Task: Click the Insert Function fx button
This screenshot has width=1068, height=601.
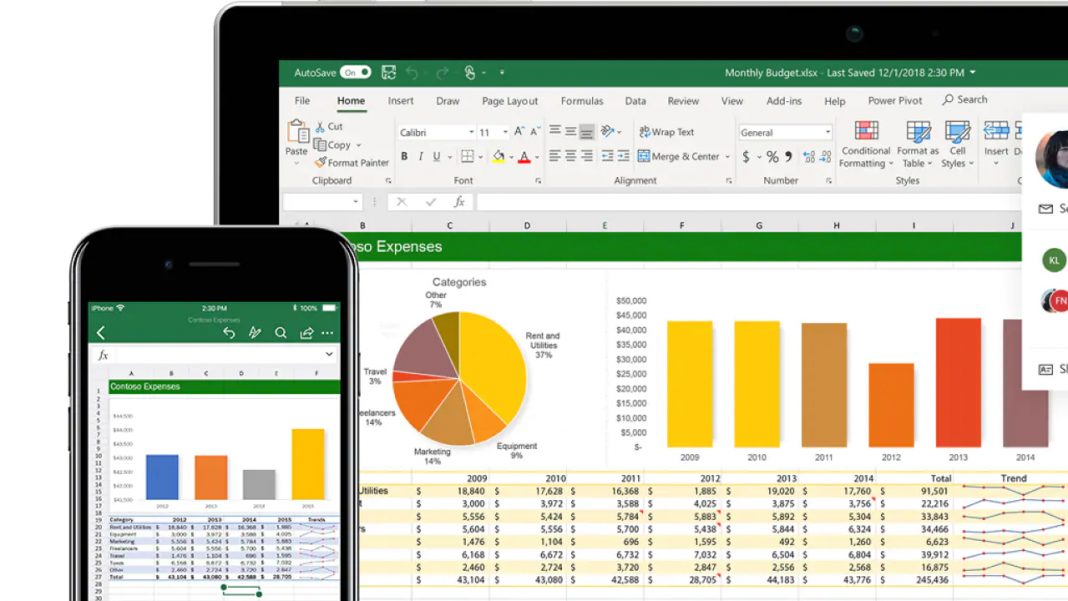Action: (x=459, y=201)
